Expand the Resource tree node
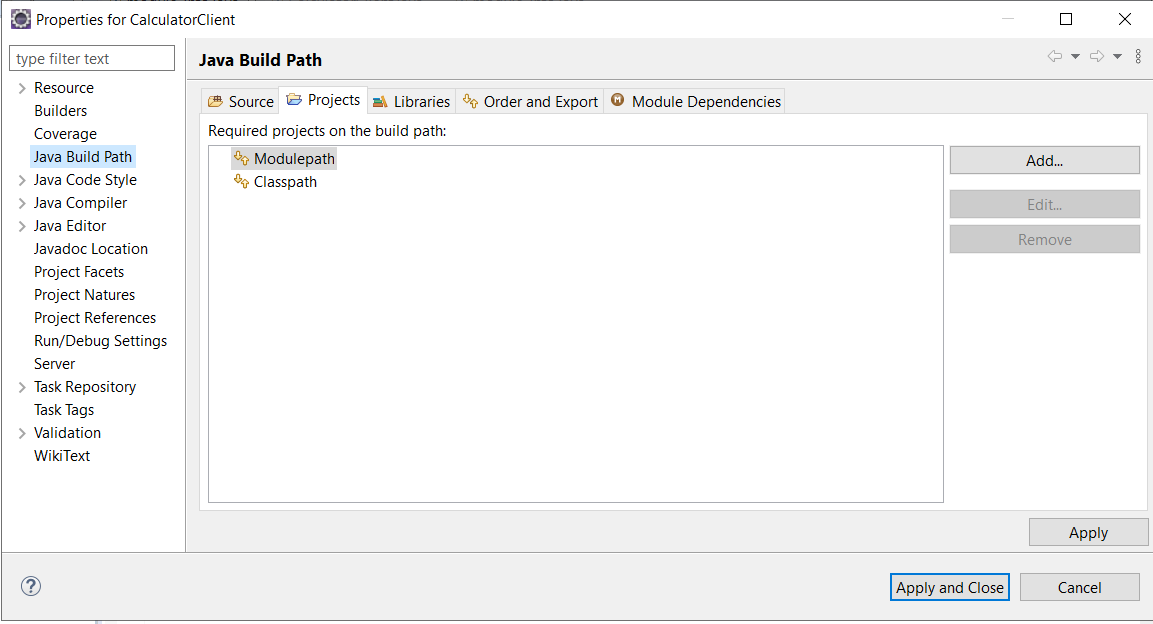Image resolution: width=1153 pixels, height=624 pixels. 22,88
